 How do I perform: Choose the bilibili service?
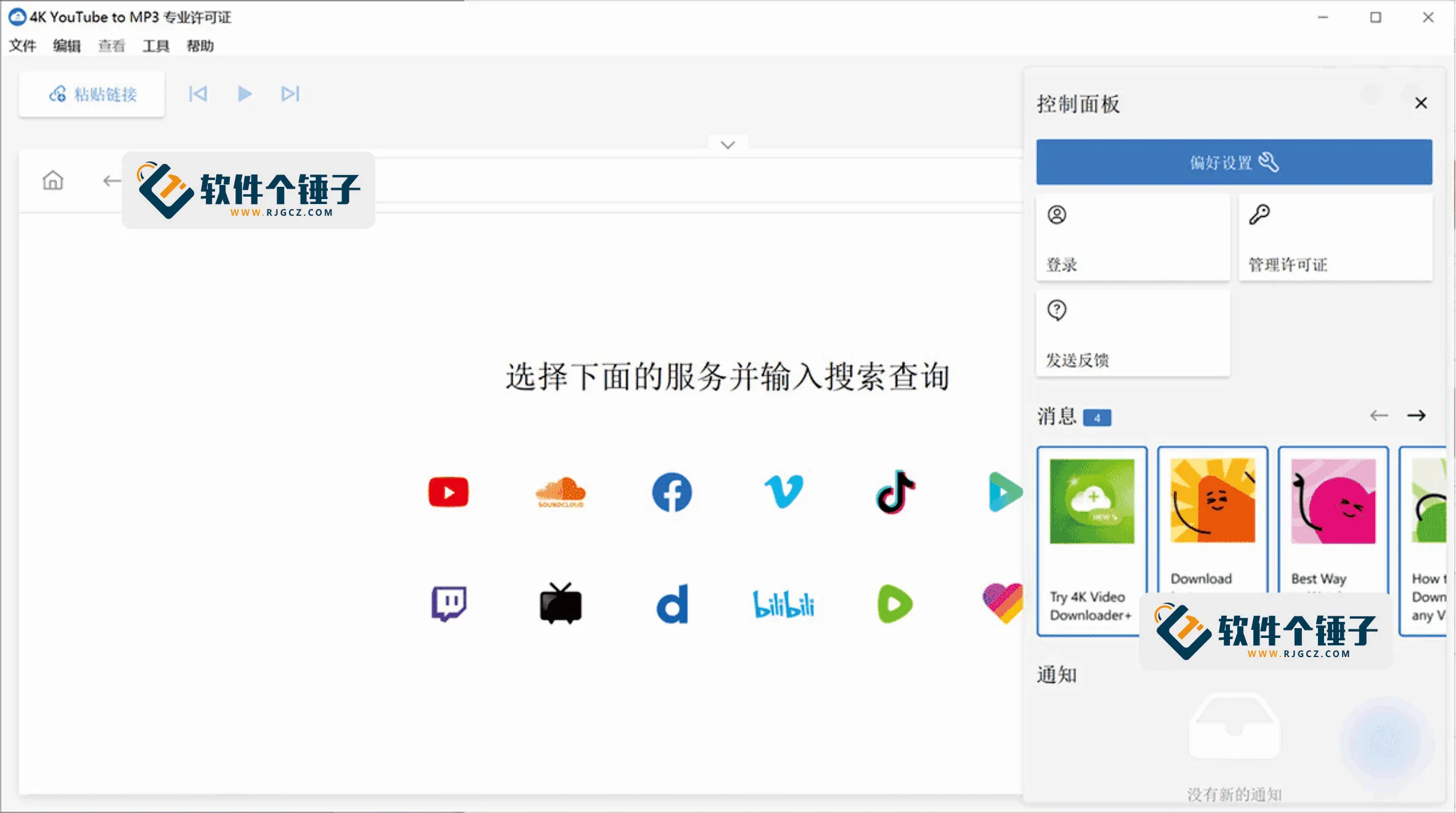[783, 604]
